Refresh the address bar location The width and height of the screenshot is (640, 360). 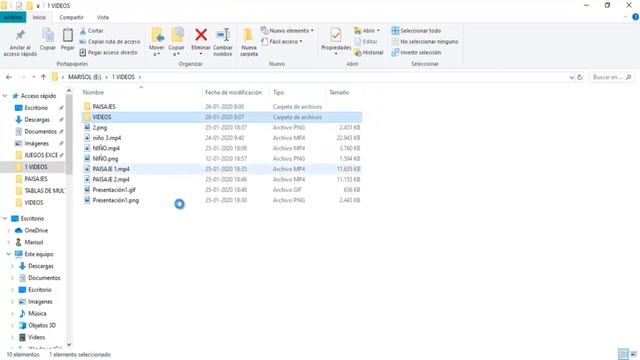[x=580, y=77]
